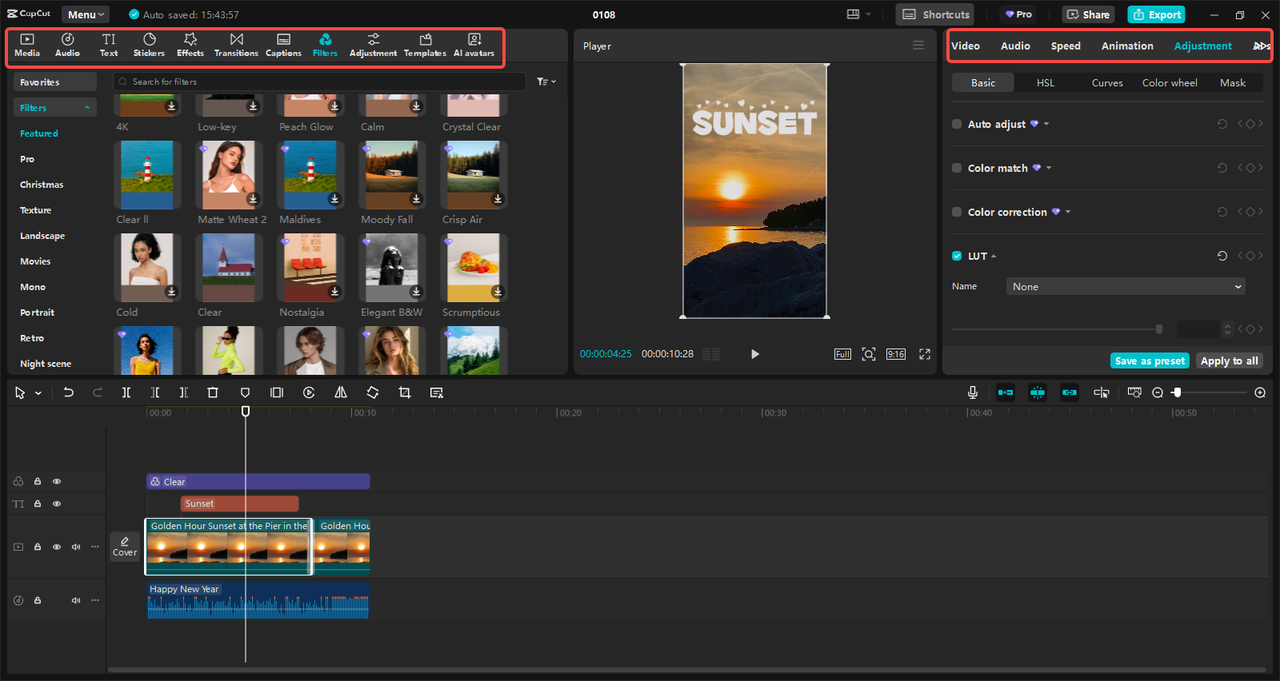
Task: Enable the Auto adjust checkbox
Action: tap(957, 124)
